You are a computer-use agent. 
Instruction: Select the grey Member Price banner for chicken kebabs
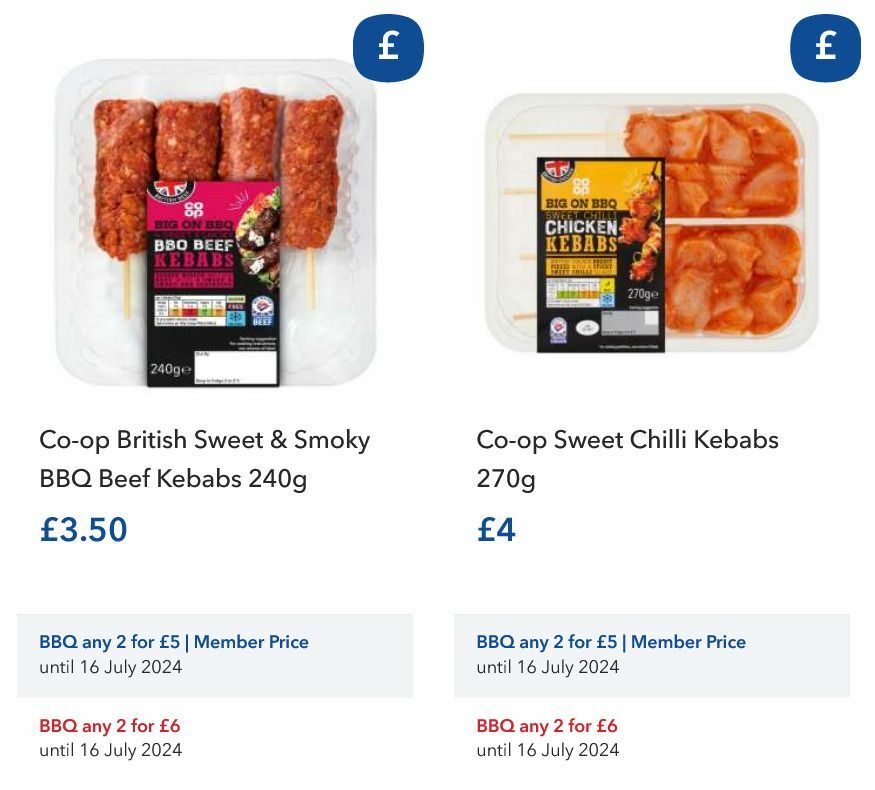(x=652, y=654)
